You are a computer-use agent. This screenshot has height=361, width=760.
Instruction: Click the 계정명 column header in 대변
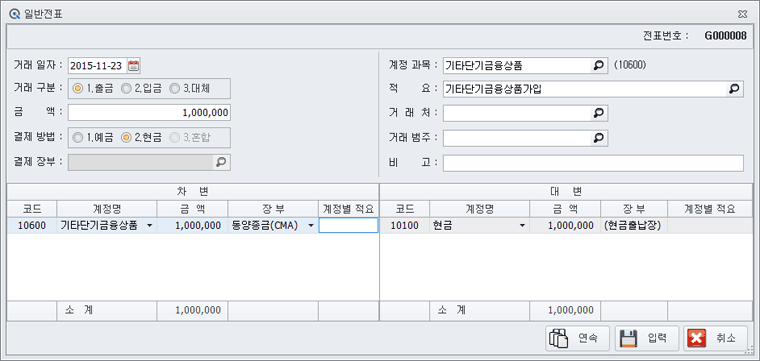[479, 209]
